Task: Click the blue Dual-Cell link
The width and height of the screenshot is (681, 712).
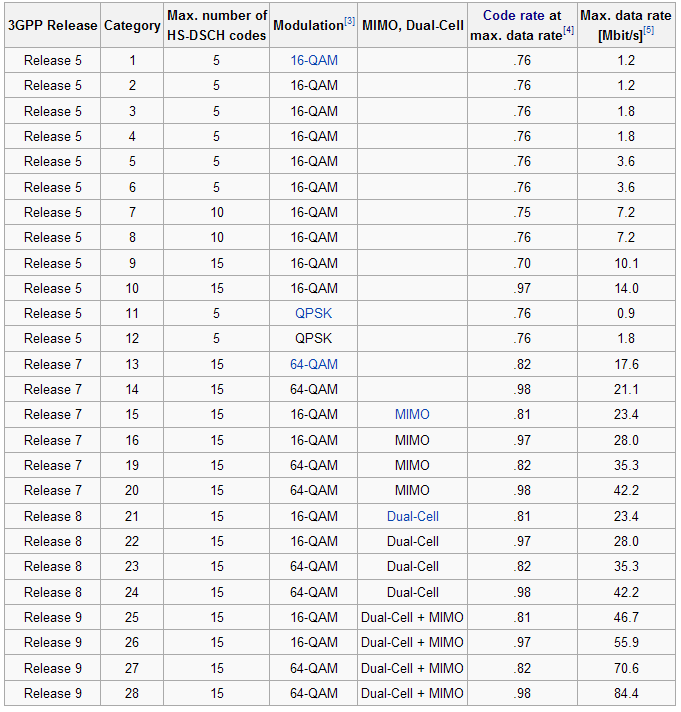Action: pyautogui.click(x=412, y=516)
